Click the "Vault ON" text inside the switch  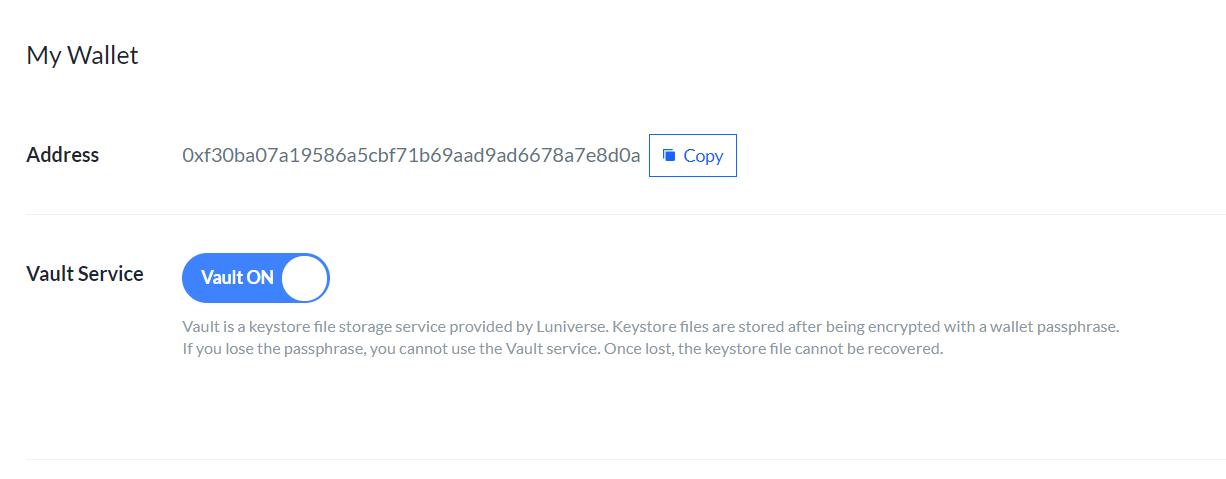point(237,278)
